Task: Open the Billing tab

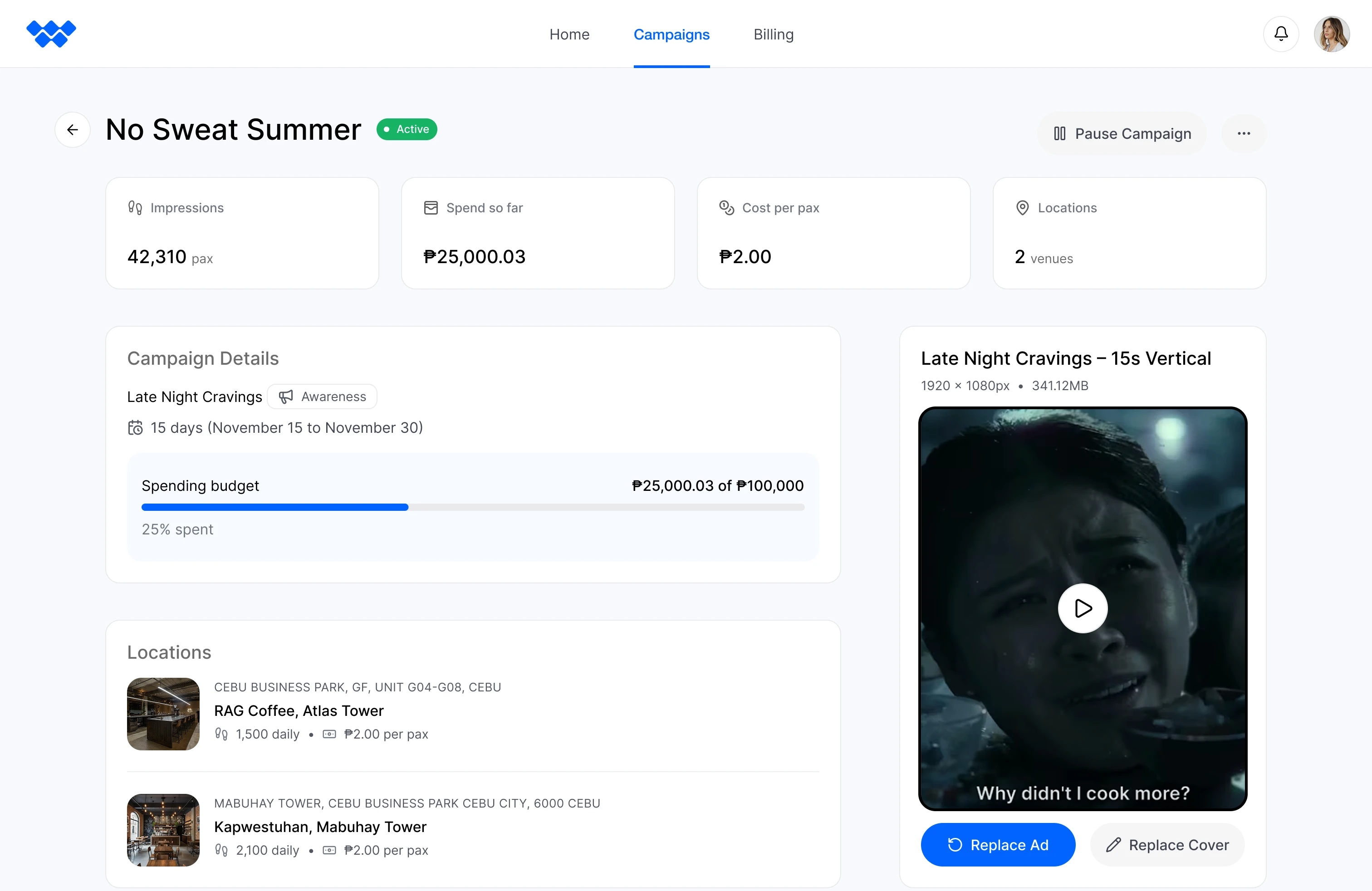Action: [x=773, y=34]
